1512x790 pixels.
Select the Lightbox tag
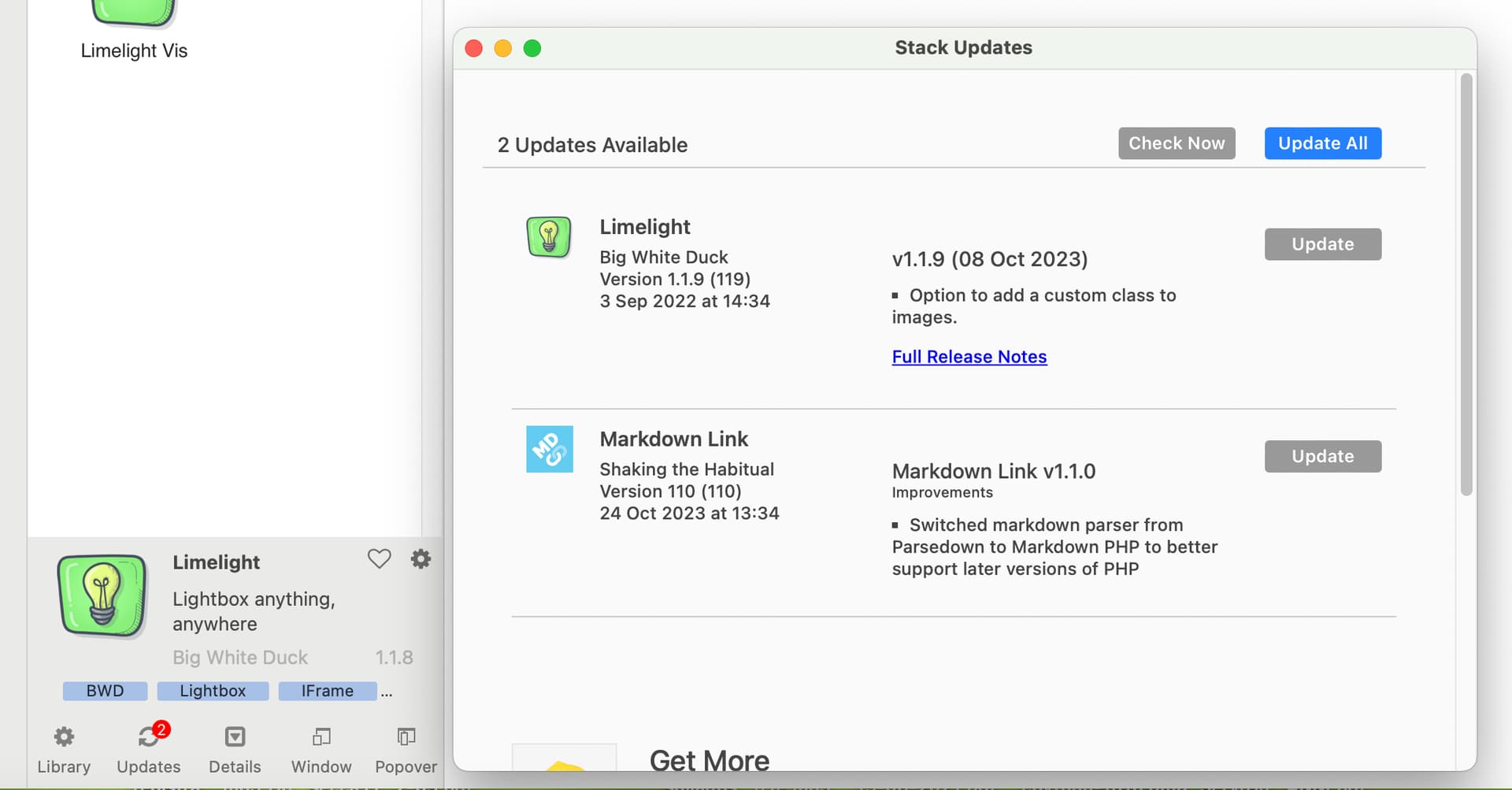pyautogui.click(x=213, y=691)
